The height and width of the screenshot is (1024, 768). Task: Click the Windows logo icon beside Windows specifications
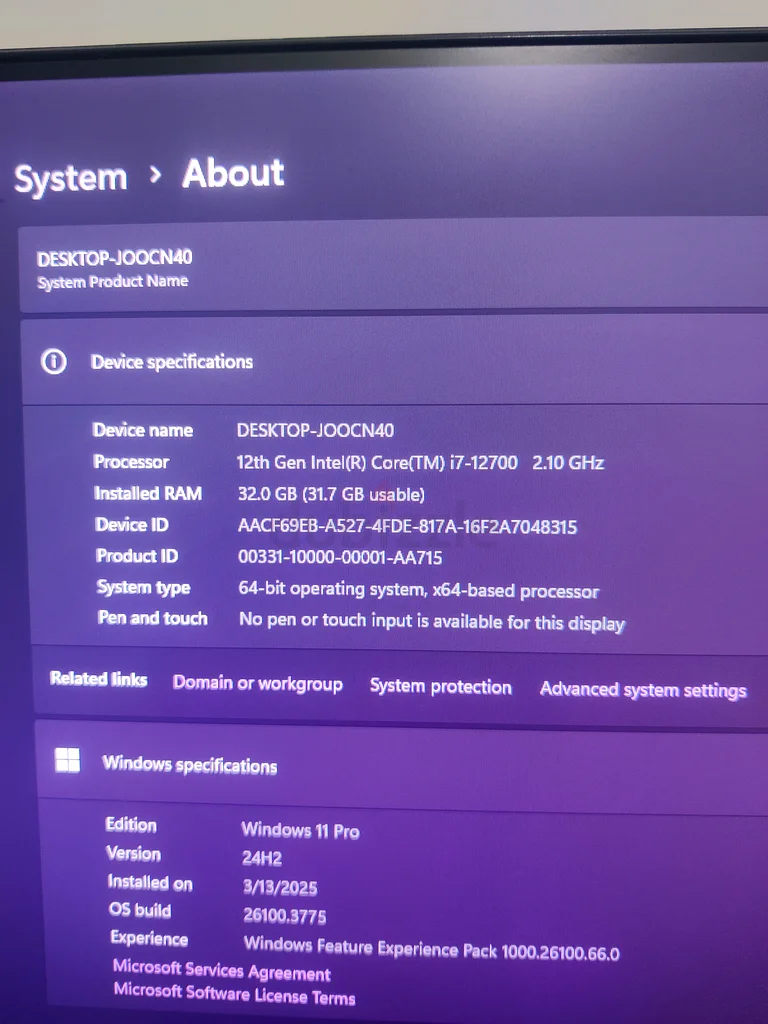click(x=67, y=760)
